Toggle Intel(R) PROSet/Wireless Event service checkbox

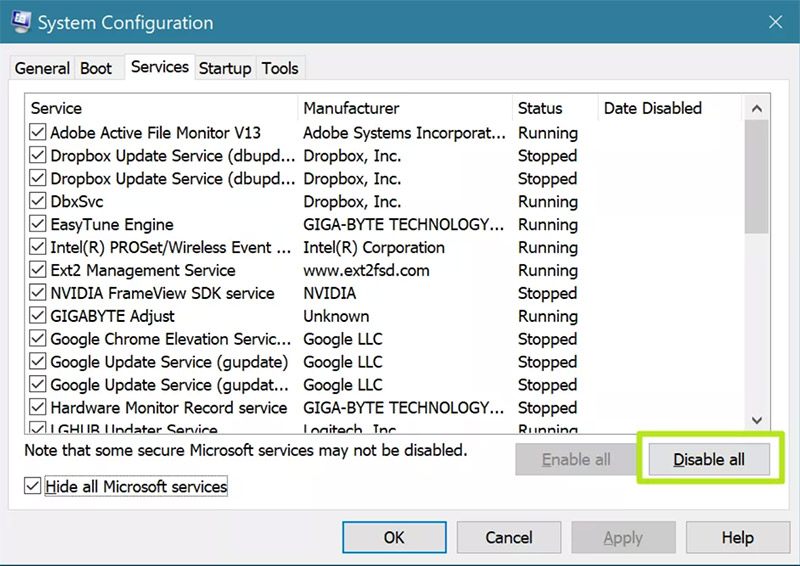(x=37, y=247)
